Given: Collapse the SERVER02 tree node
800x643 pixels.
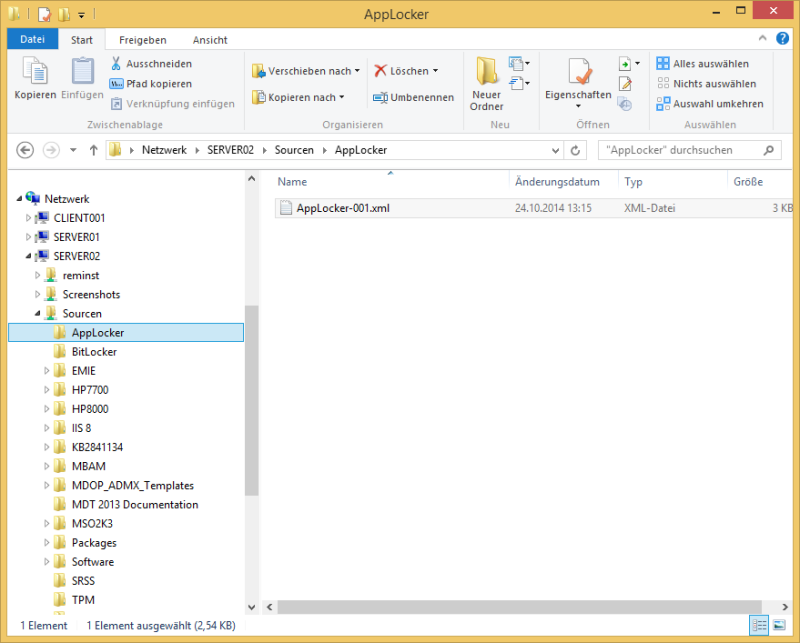Looking at the screenshot, I should 29,256.
